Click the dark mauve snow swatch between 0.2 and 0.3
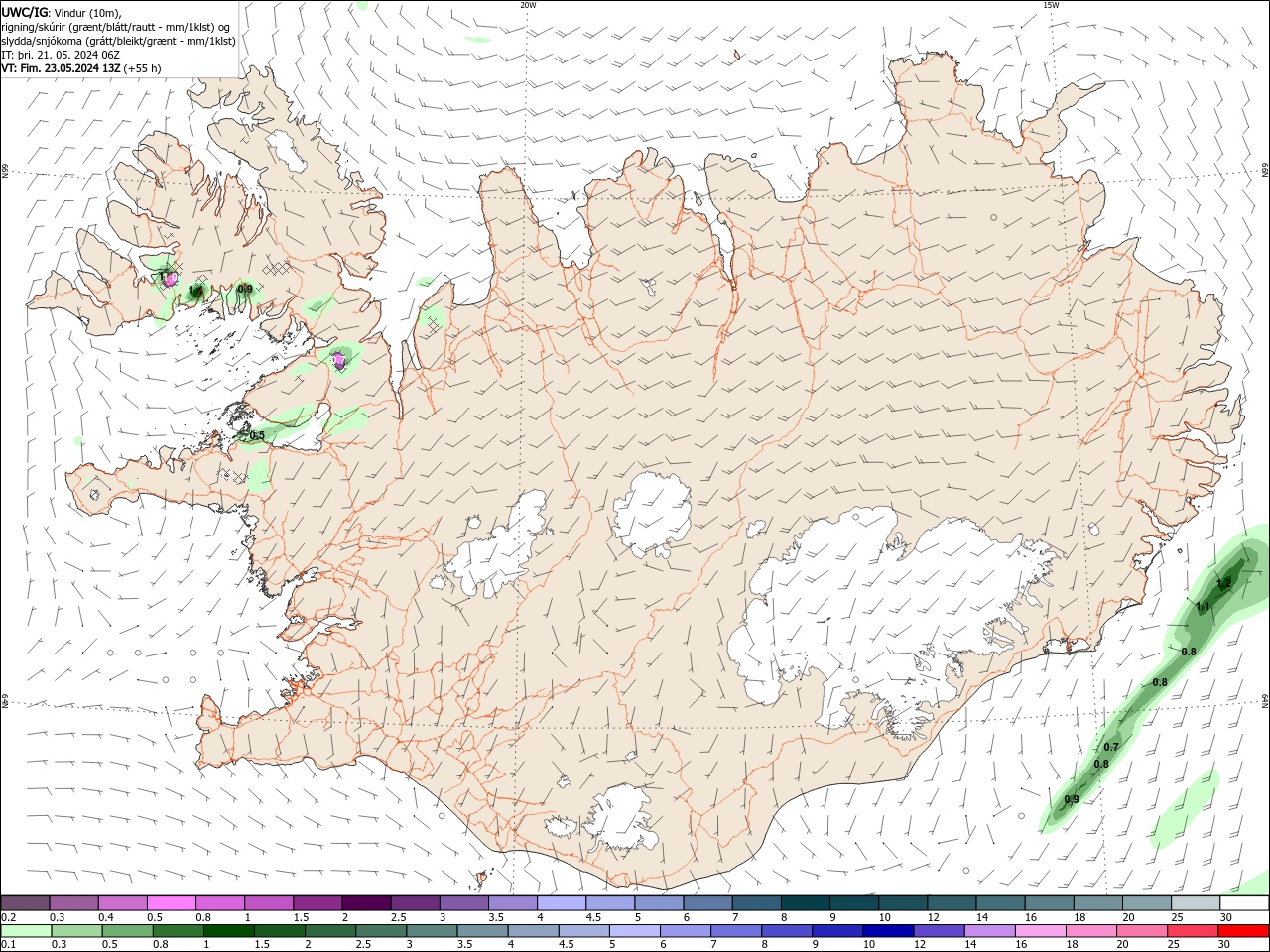Screen dimensions: 1270x952 coord(26,903)
